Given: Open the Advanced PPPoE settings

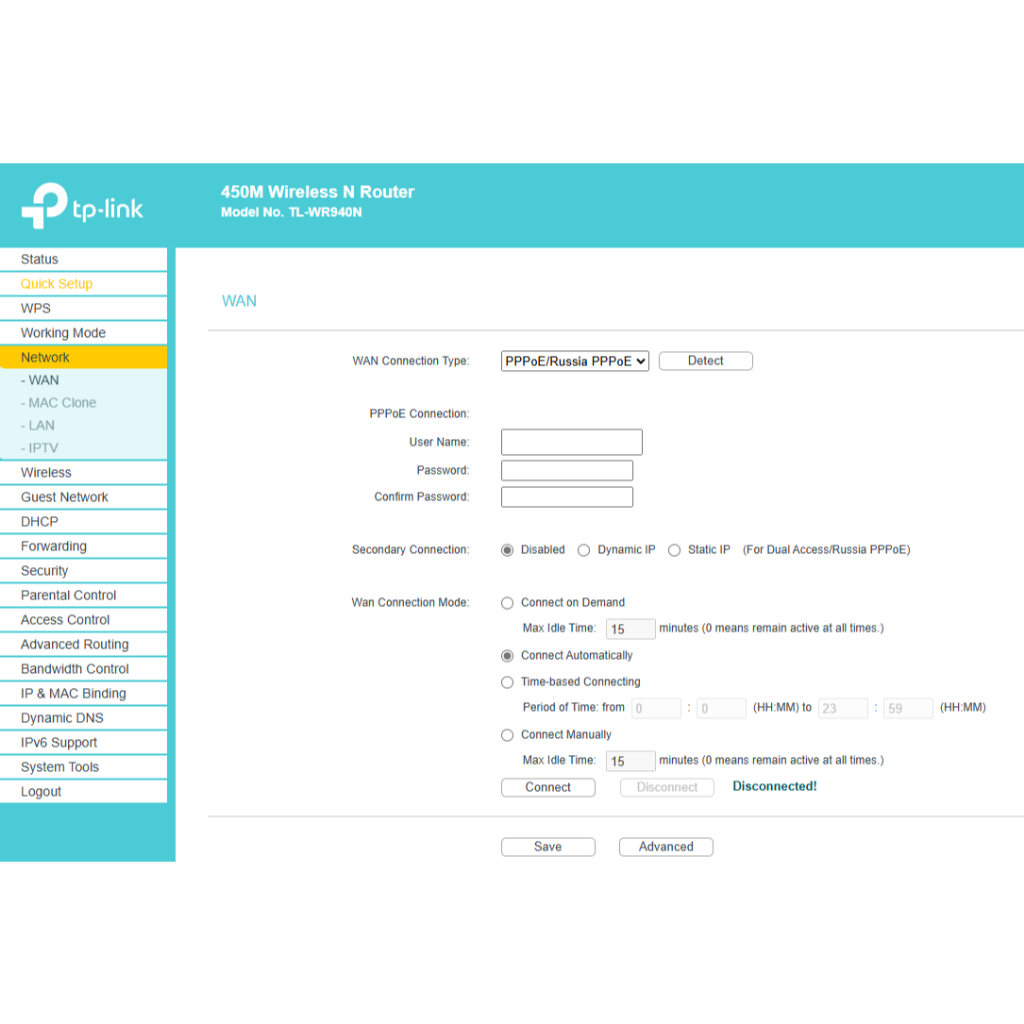Looking at the screenshot, I should (x=666, y=847).
